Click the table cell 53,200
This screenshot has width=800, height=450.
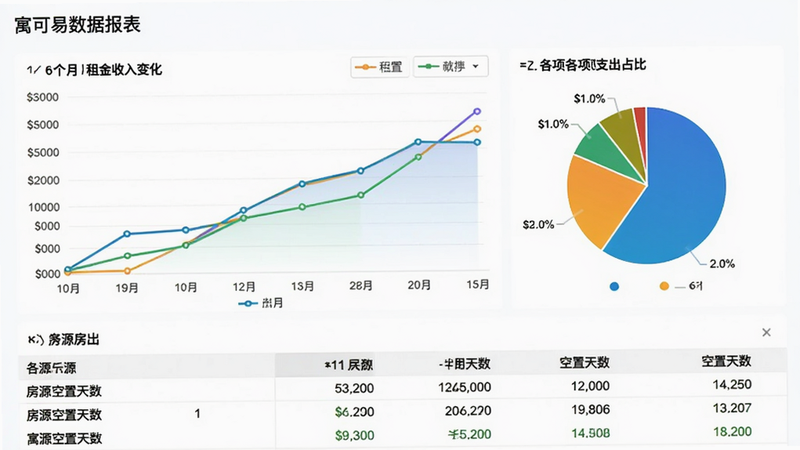point(354,389)
